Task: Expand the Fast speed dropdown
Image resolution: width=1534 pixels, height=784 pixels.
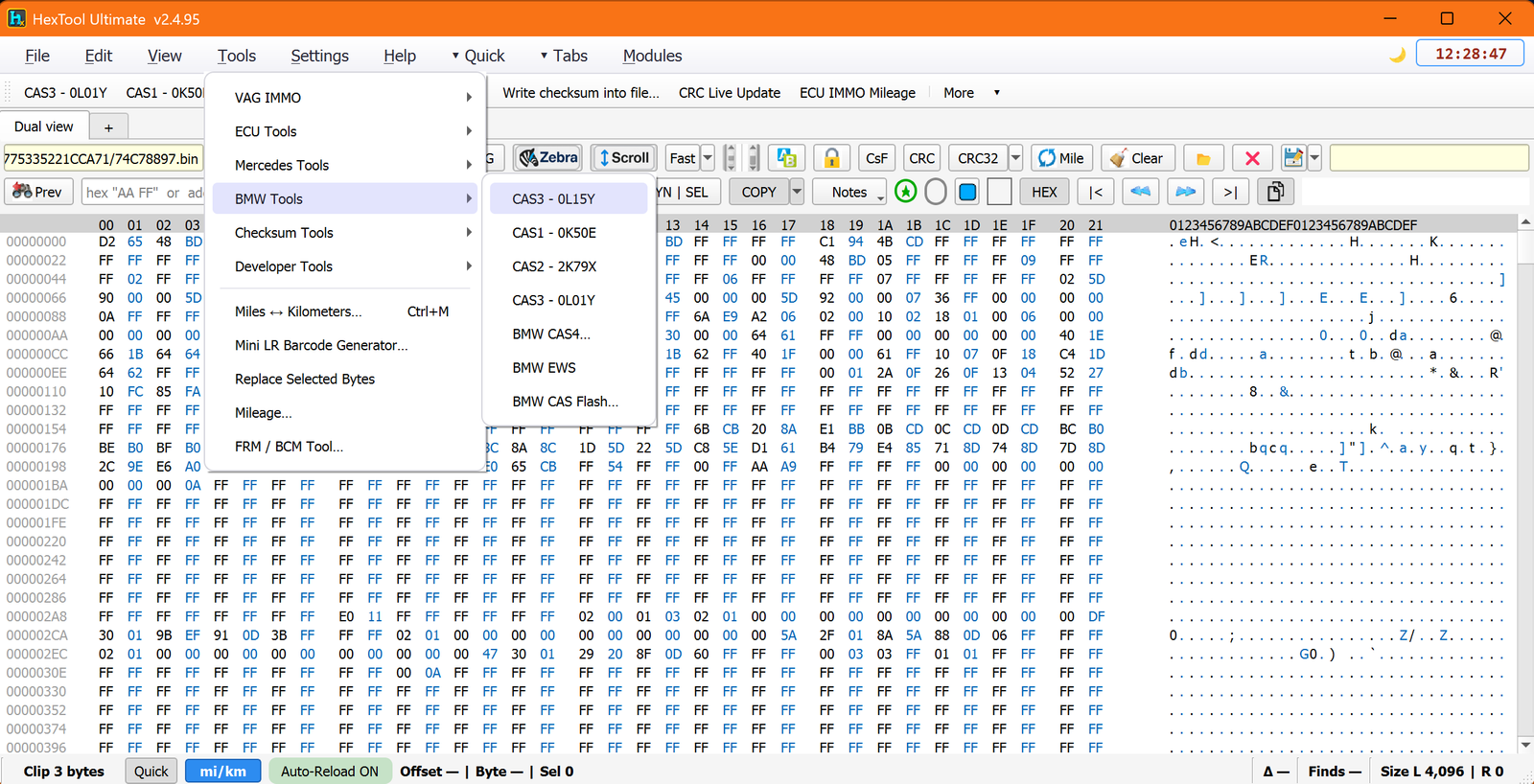Action: pyautogui.click(x=708, y=158)
